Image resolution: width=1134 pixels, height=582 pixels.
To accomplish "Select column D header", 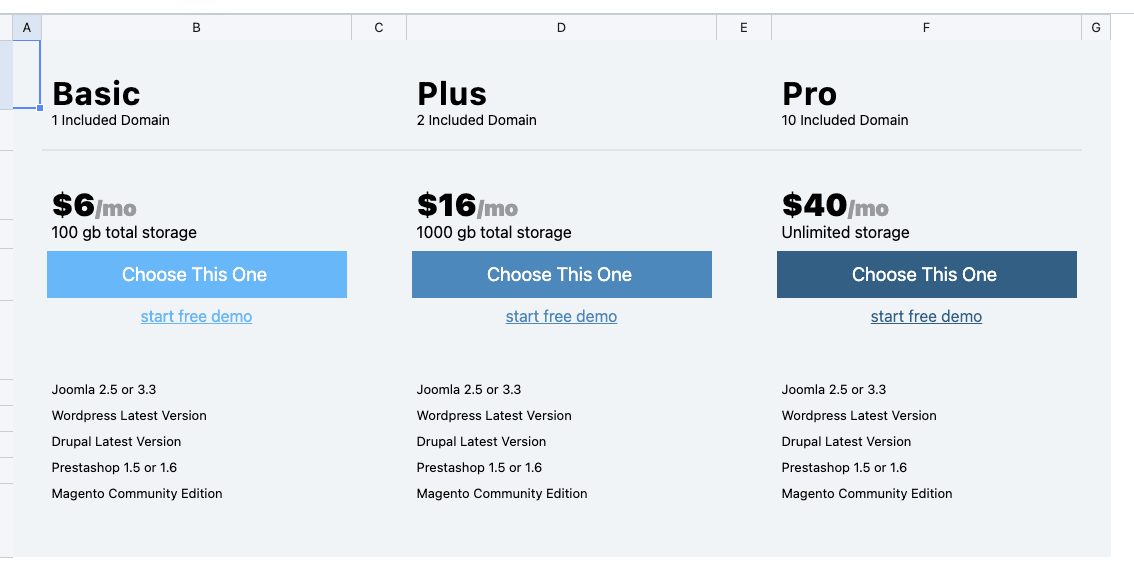I will [x=561, y=28].
